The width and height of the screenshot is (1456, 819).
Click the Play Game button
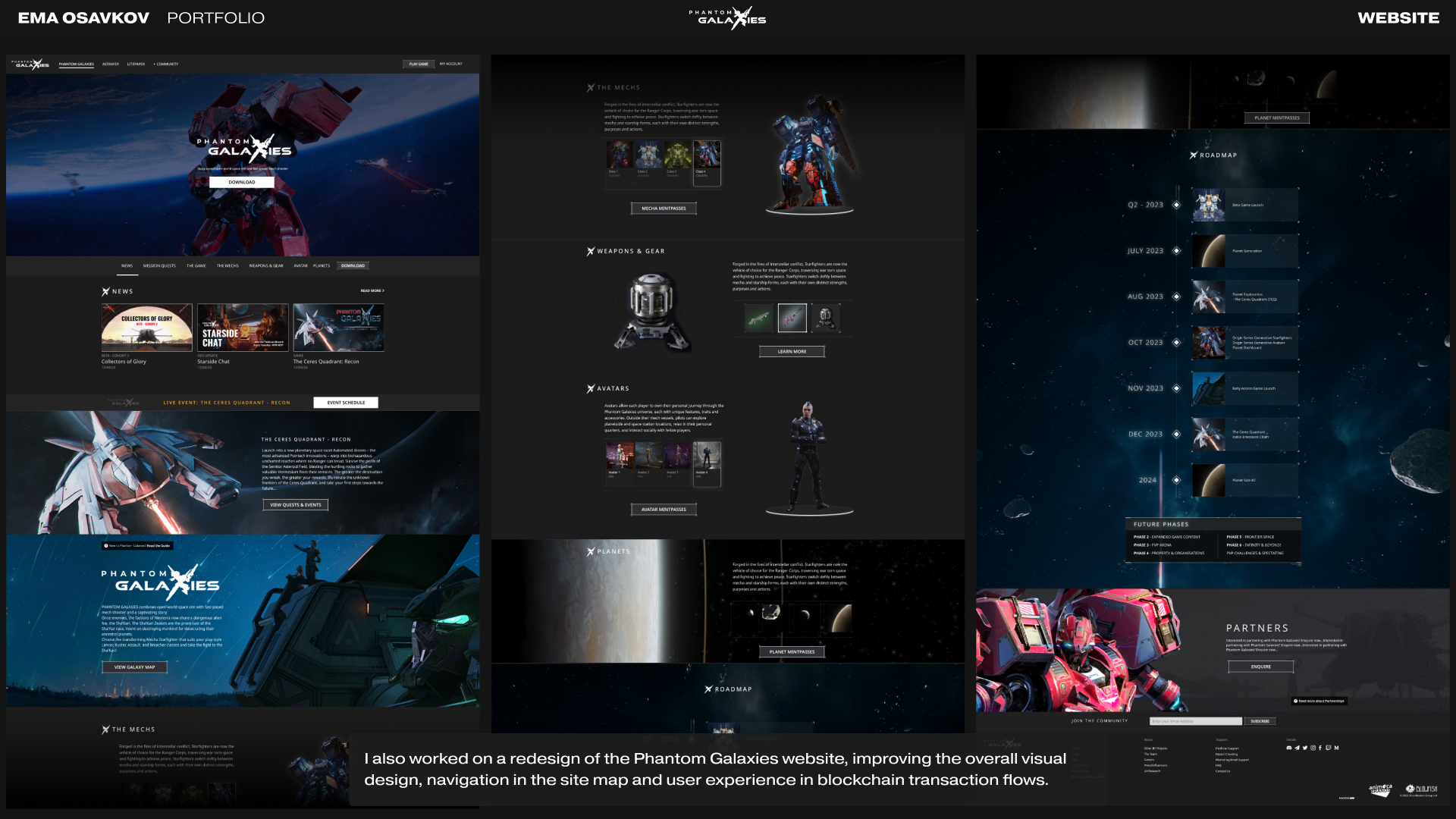click(419, 64)
